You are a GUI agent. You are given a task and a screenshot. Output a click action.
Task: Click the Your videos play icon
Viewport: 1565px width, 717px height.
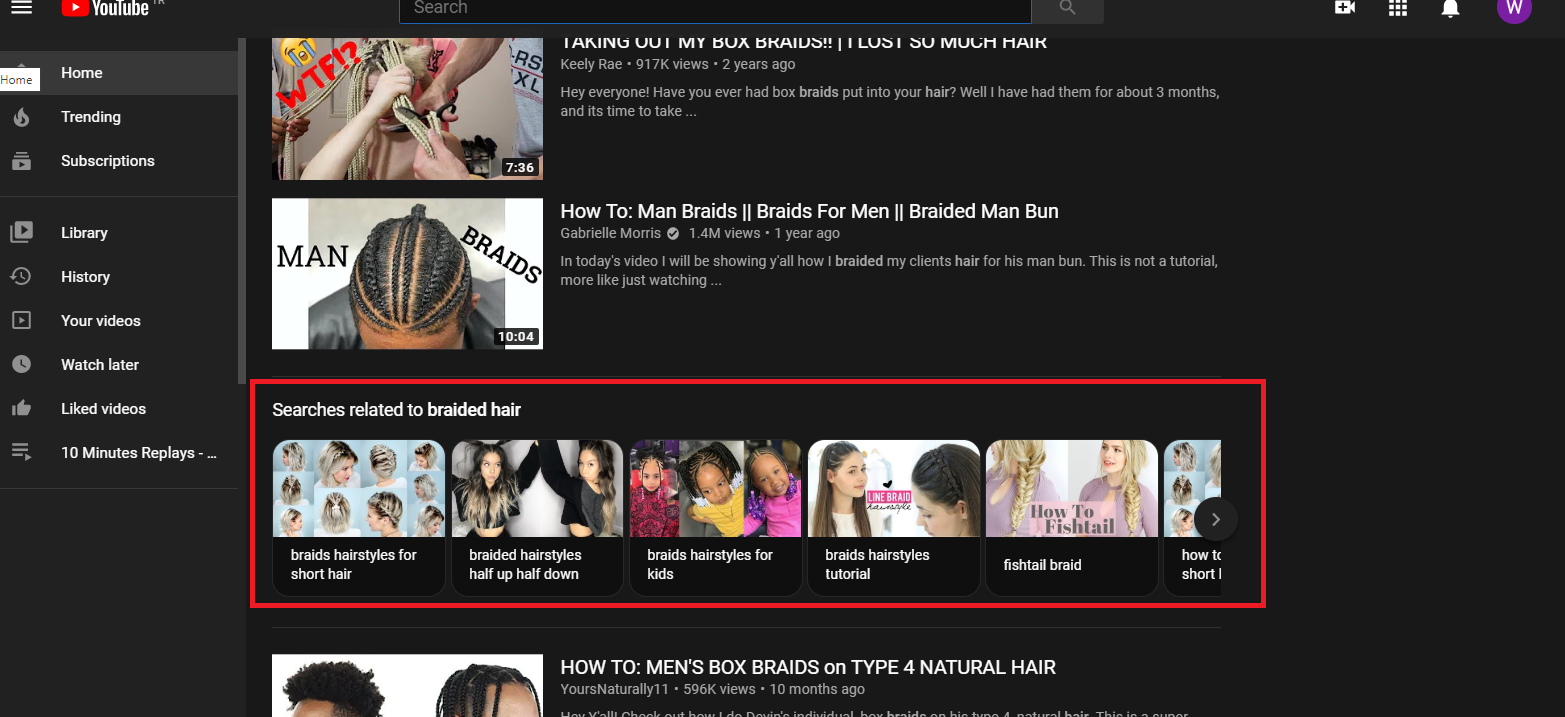(21, 321)
